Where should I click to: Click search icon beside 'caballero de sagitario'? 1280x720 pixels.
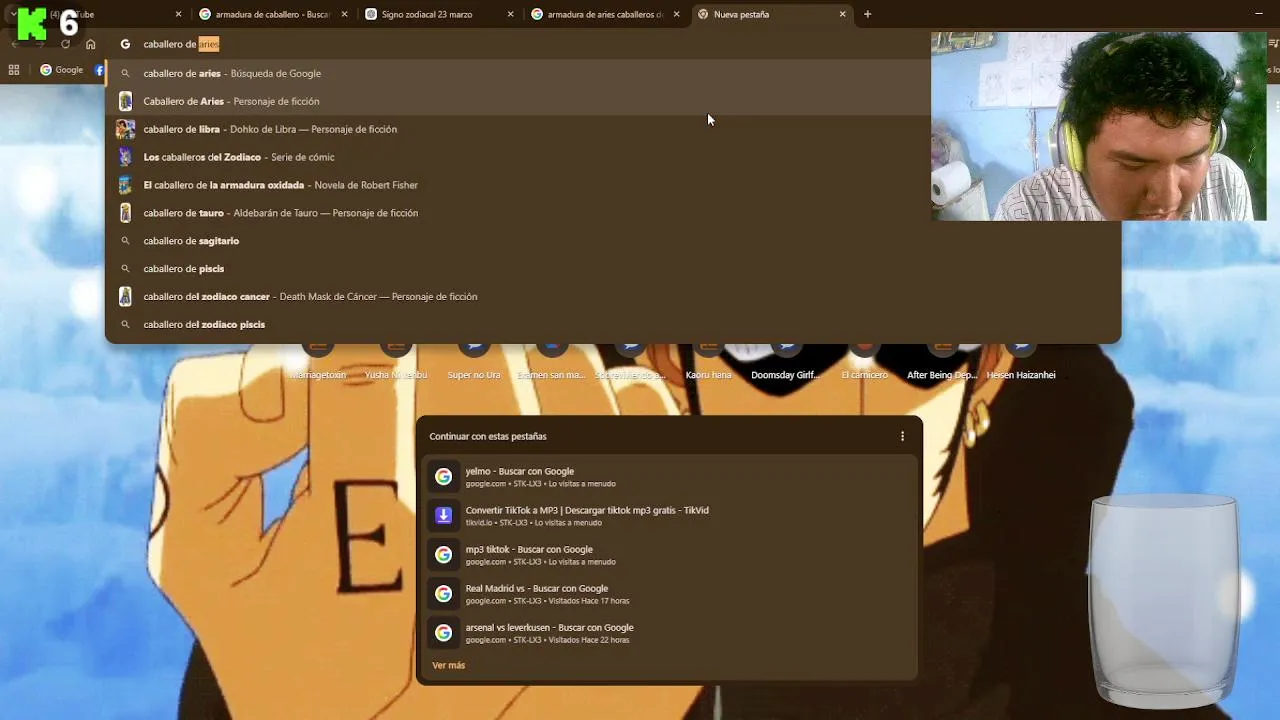coord(125,241)
